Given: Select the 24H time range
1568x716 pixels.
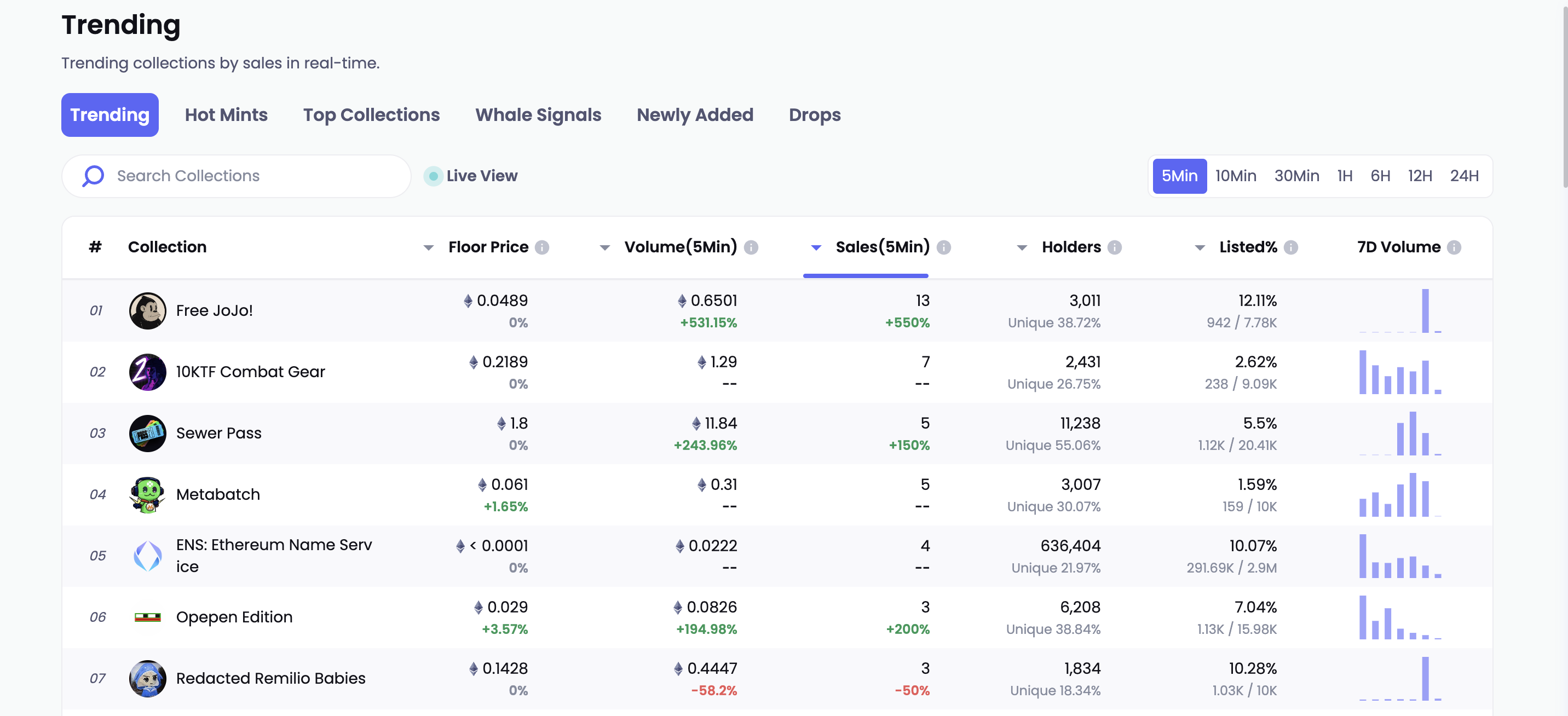Looking at the screenshot, I should [1463, 176].
